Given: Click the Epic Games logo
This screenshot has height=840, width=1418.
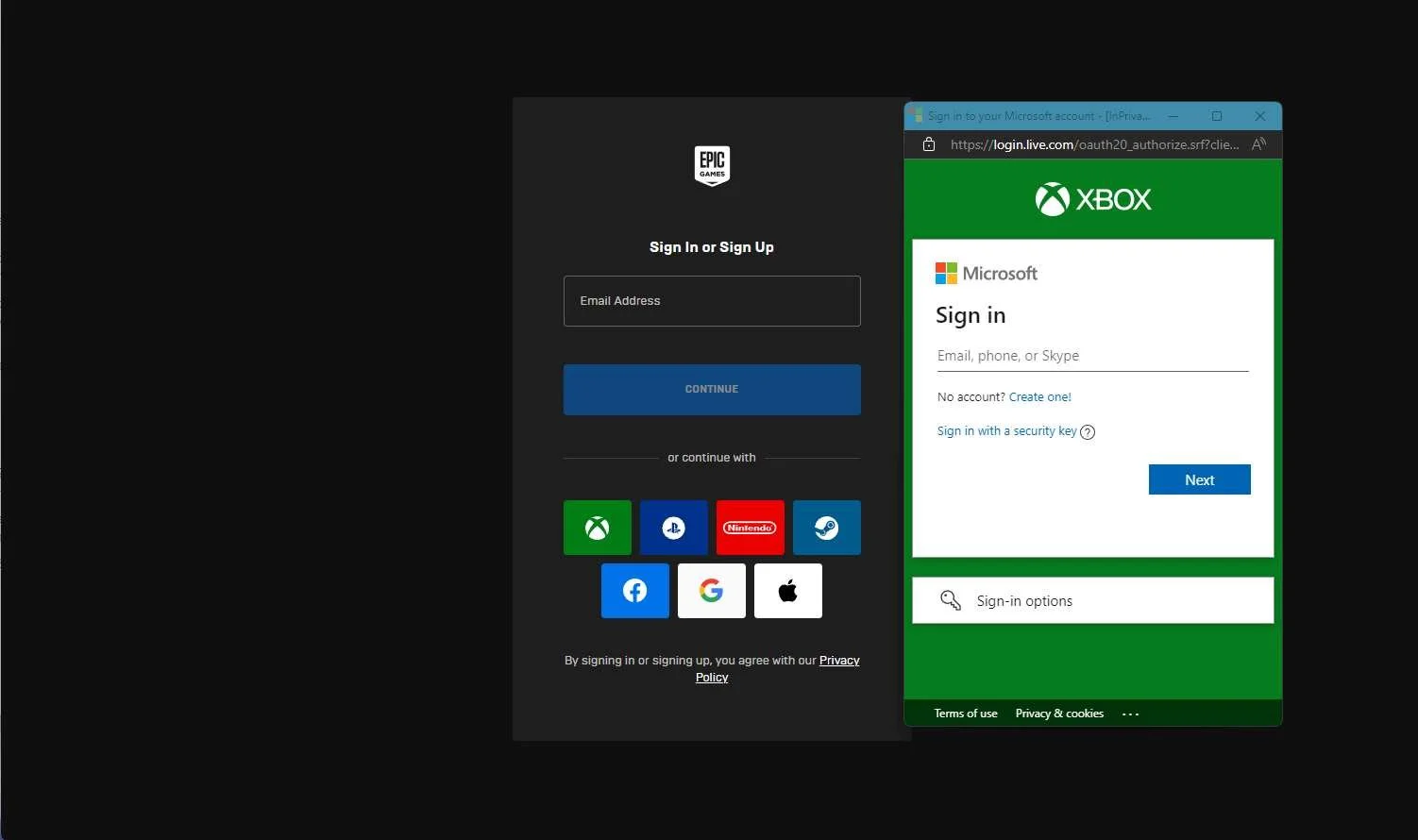Looking at the screenshot, I should [x=712, y=166].
